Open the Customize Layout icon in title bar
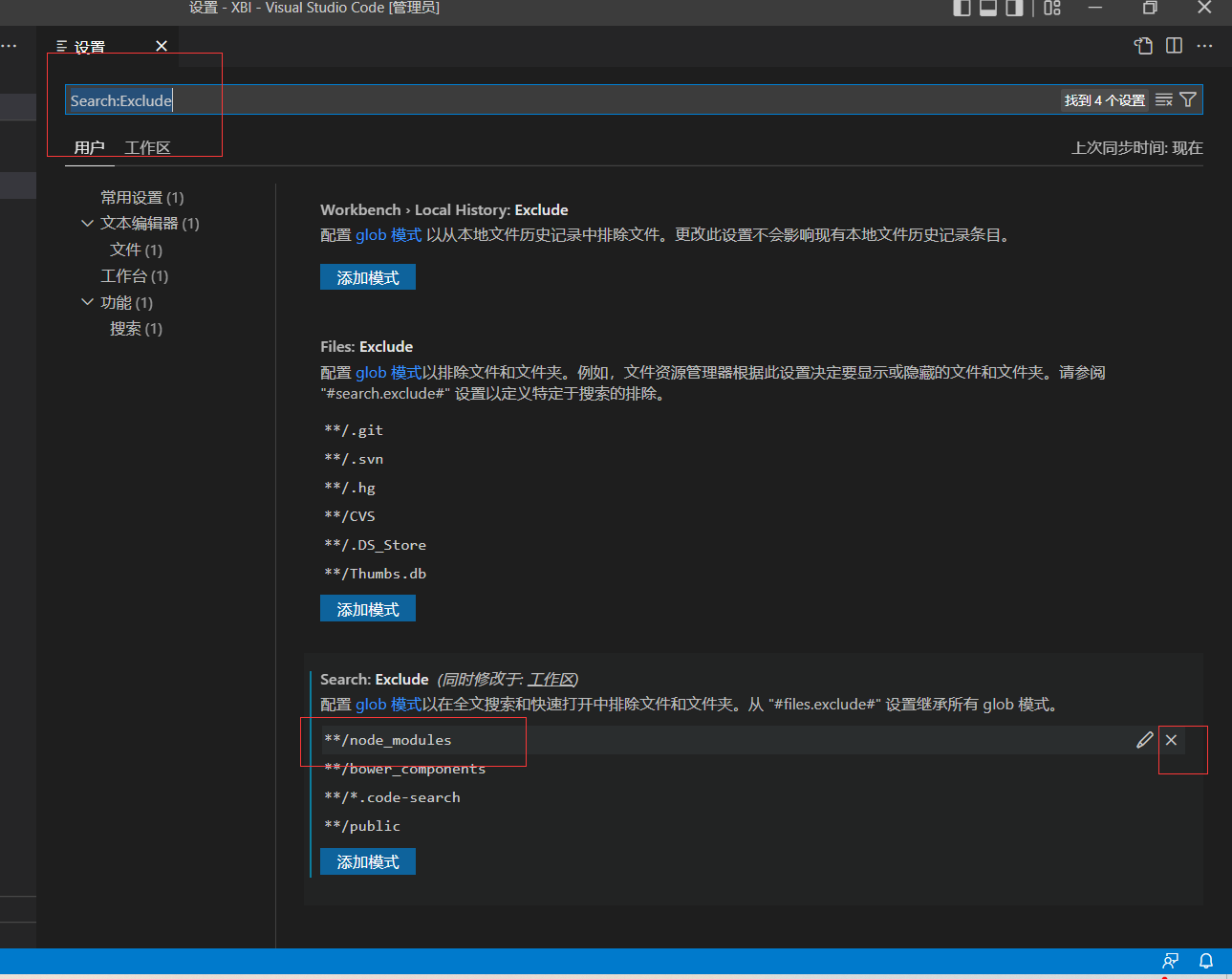Viewport: 1232px width, 979px height. pyautogui.click(x=1052, y=9)
